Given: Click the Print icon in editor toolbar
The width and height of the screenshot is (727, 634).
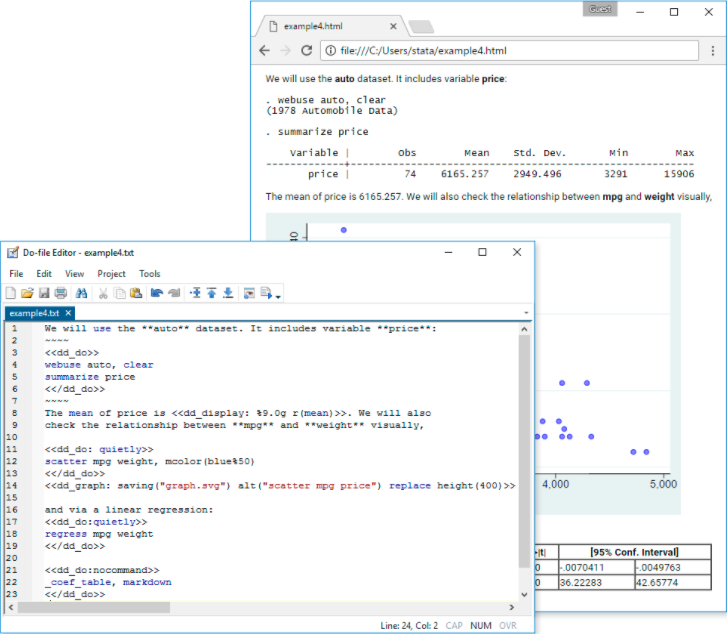Looking at the screenshot, I should (60, 293).
